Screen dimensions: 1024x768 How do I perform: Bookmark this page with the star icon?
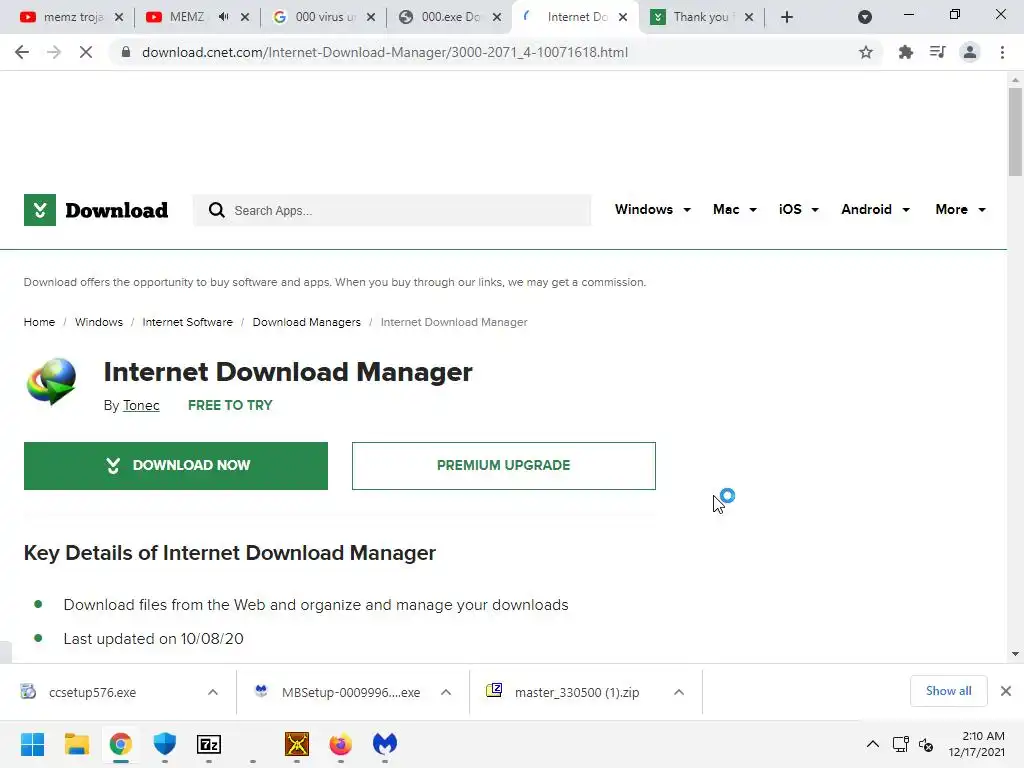pos(866,52)
